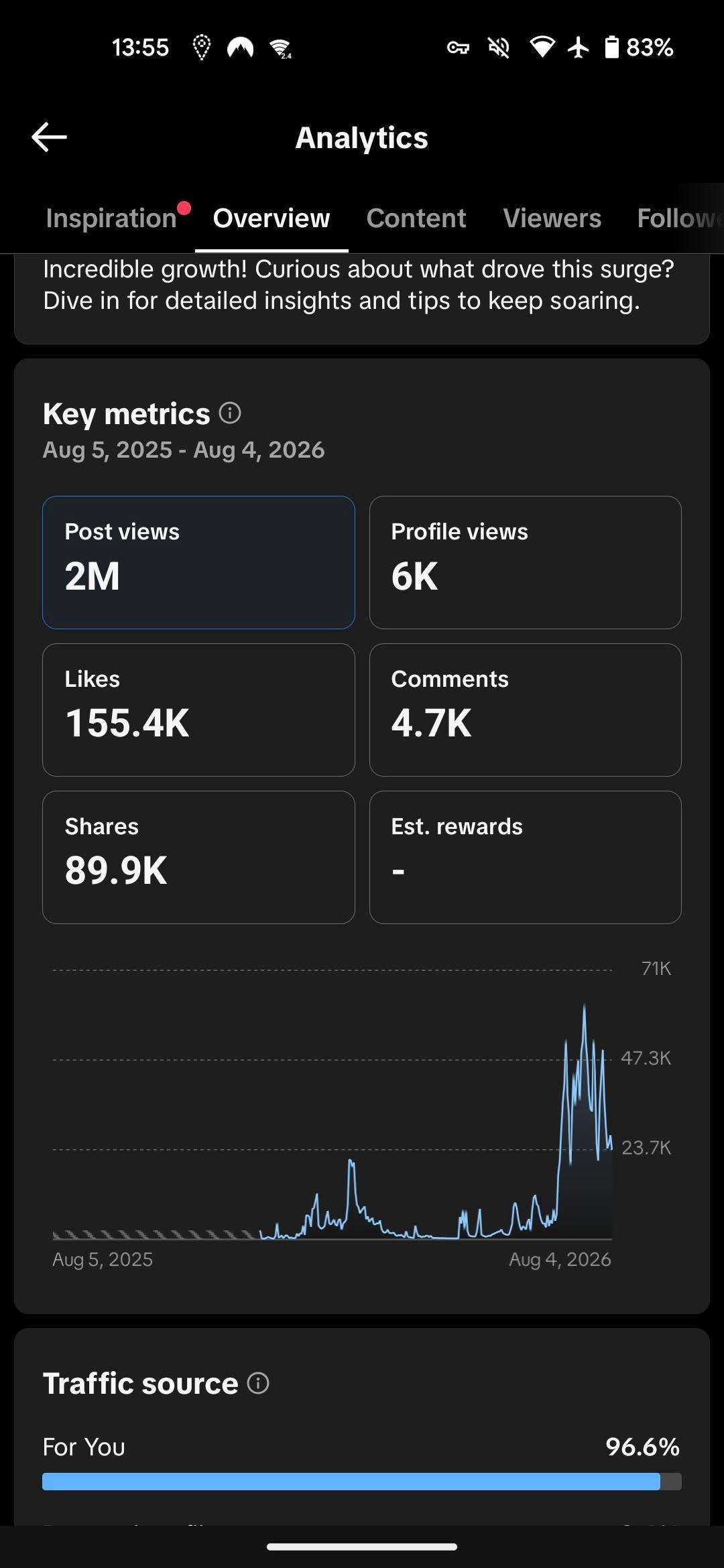Tap the location pin status icon
Viewport: 724px width, 1568px height.
(201, 48)
